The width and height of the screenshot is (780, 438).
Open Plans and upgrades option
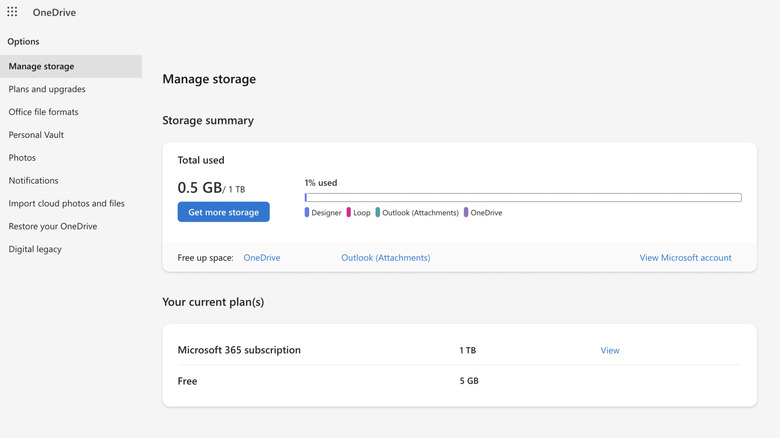click(x=47, y=89)
